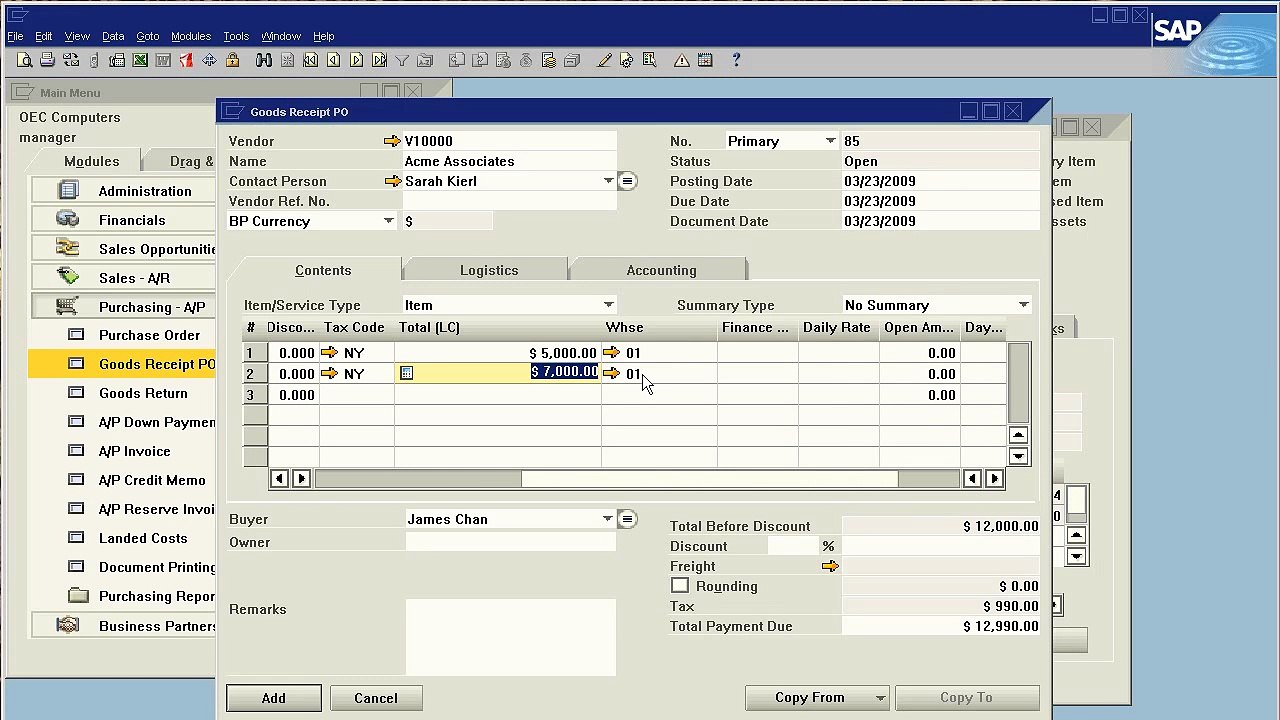Click the Freight link arrow

click(830, 567)
